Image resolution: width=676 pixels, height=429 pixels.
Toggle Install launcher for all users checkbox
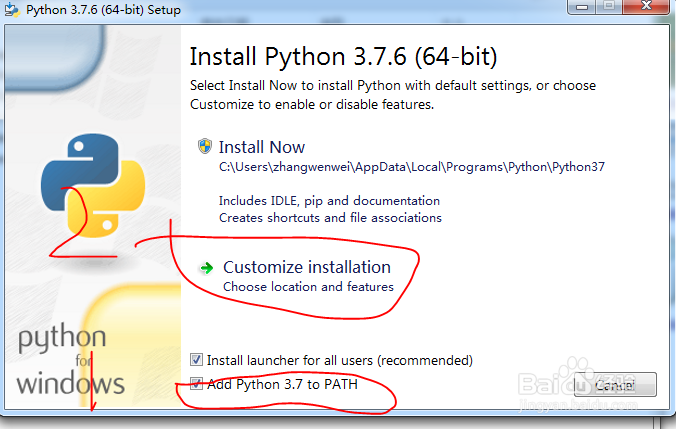tap(196, 360)
